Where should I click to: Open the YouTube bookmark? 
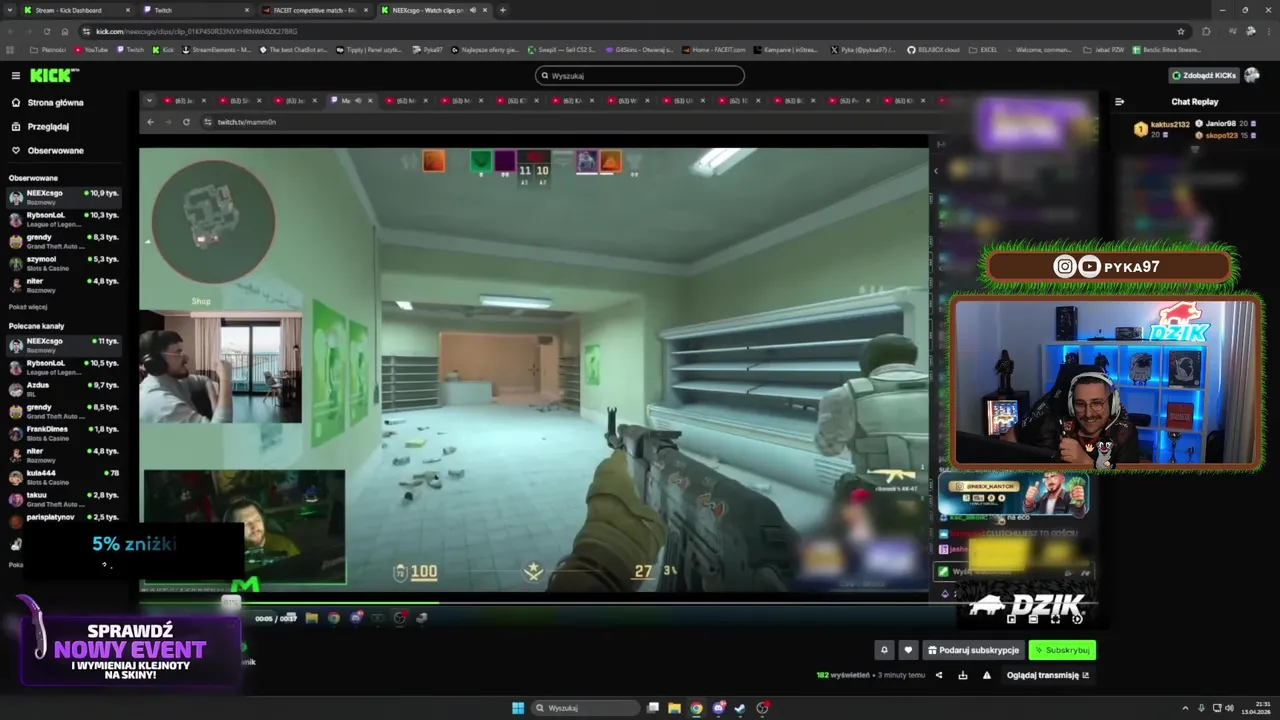[x=91, y=49]
